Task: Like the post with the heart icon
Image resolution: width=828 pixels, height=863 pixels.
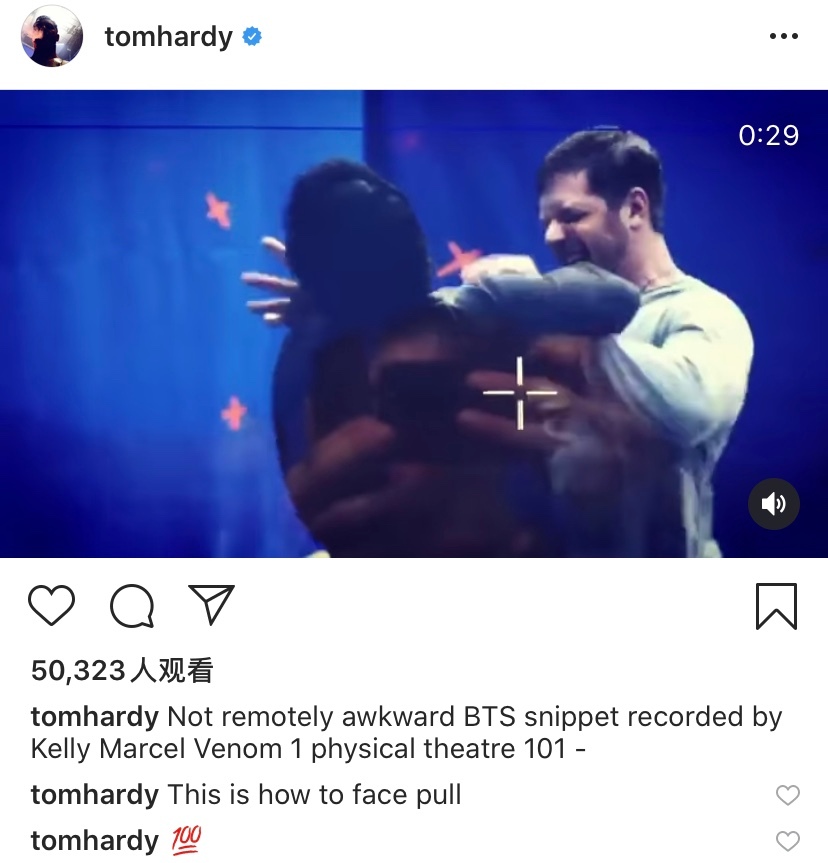Action: click(x=51, y=605)
